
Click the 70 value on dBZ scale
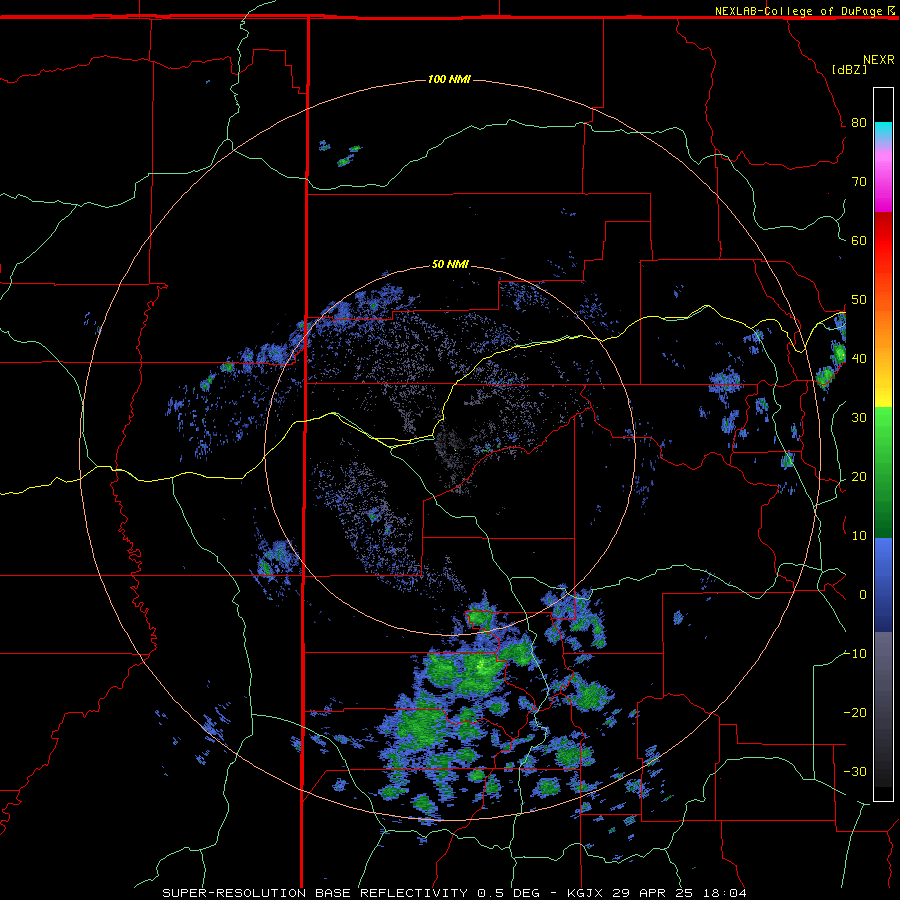pyautogui.click(x=859, y=182)
